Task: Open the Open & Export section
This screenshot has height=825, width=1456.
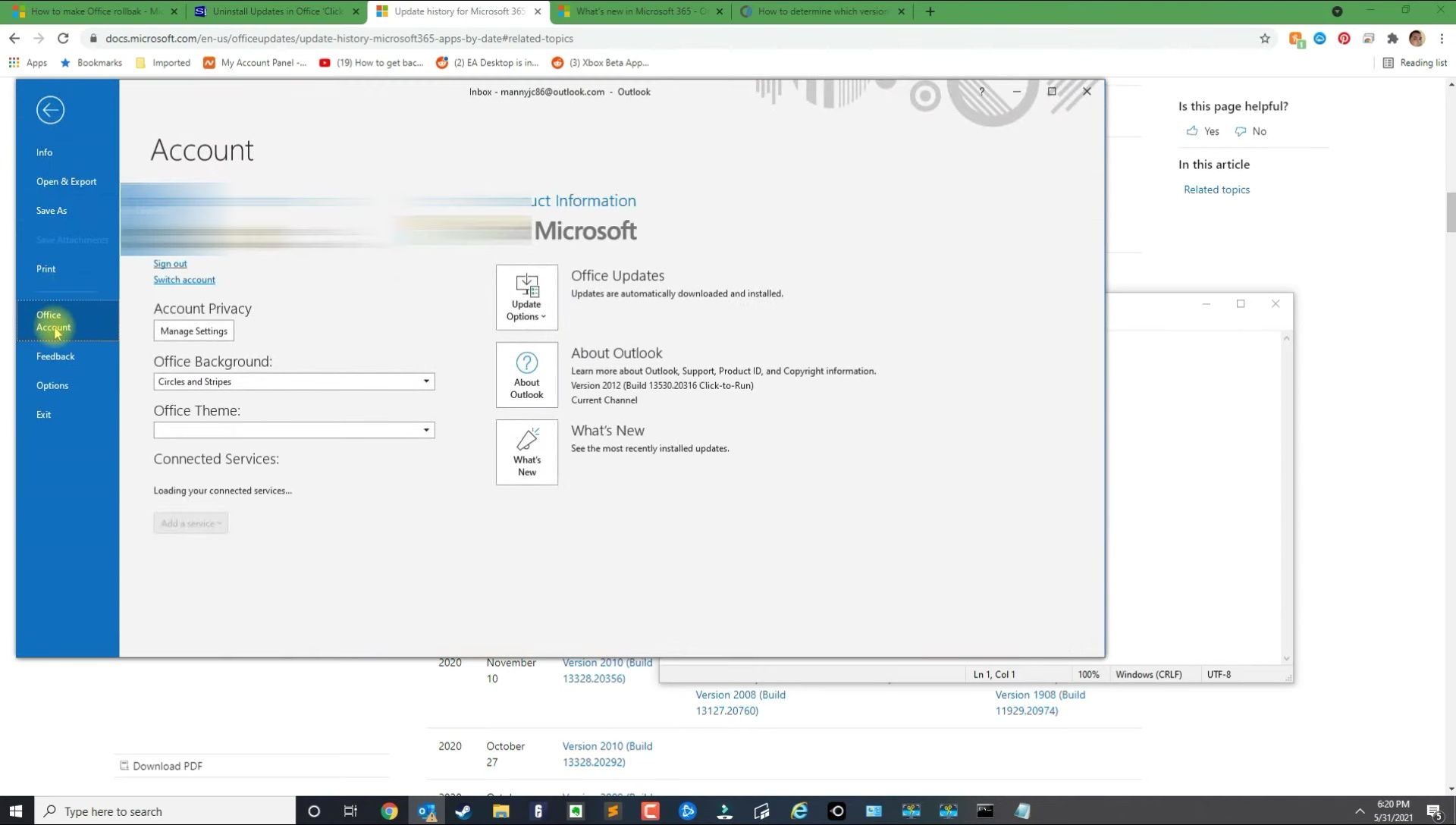Action: (x=66, y=181)
